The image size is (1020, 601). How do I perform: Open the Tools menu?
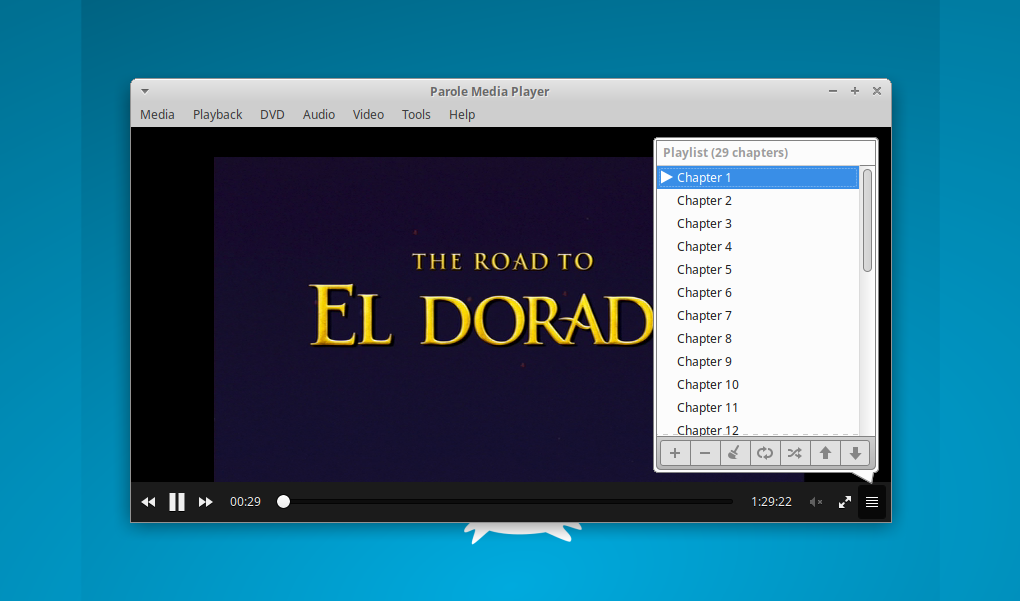416,114
